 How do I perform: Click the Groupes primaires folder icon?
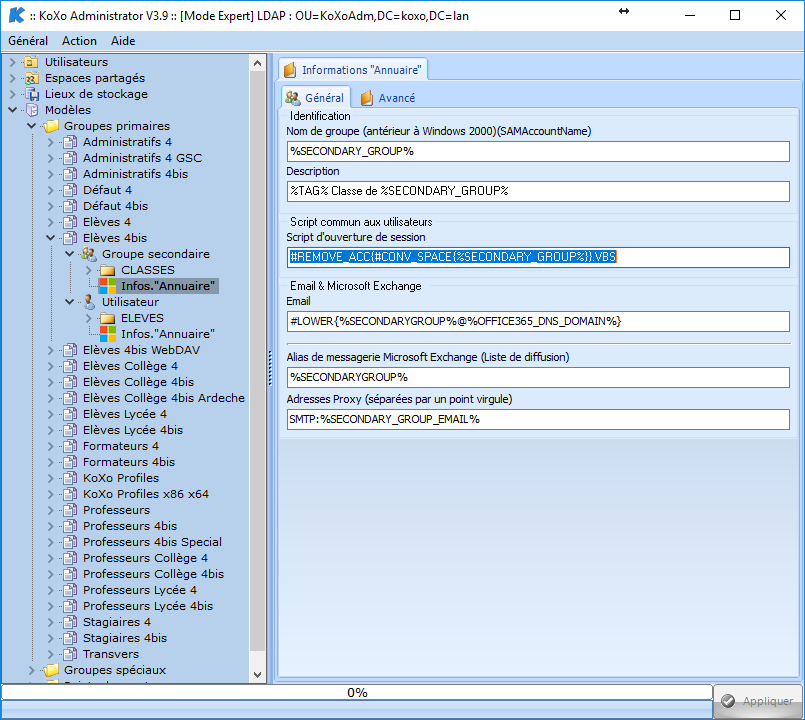tap(50, 126)
